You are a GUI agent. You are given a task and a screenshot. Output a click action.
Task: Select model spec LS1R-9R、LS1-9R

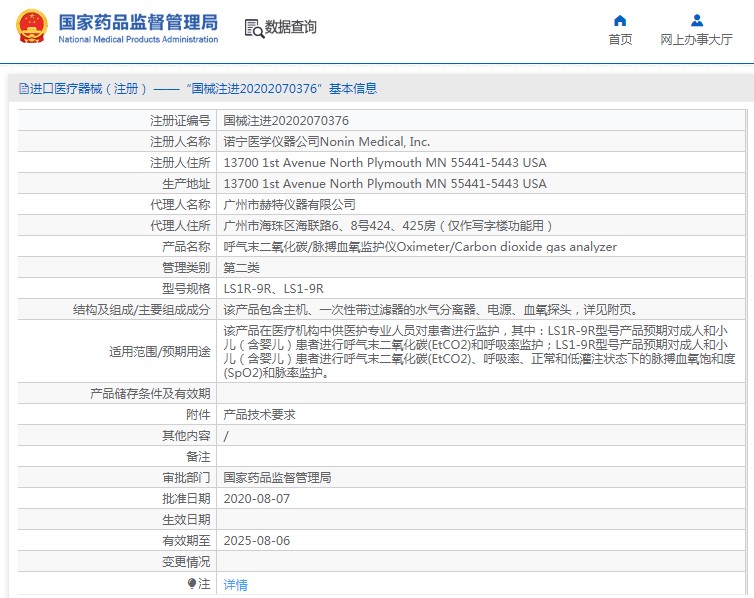click(x=273, y=288)
